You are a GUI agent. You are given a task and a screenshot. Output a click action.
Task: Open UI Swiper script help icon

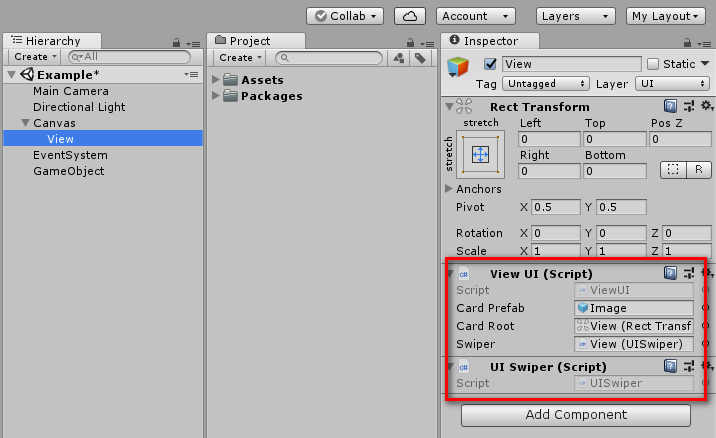tap(670, 366)
